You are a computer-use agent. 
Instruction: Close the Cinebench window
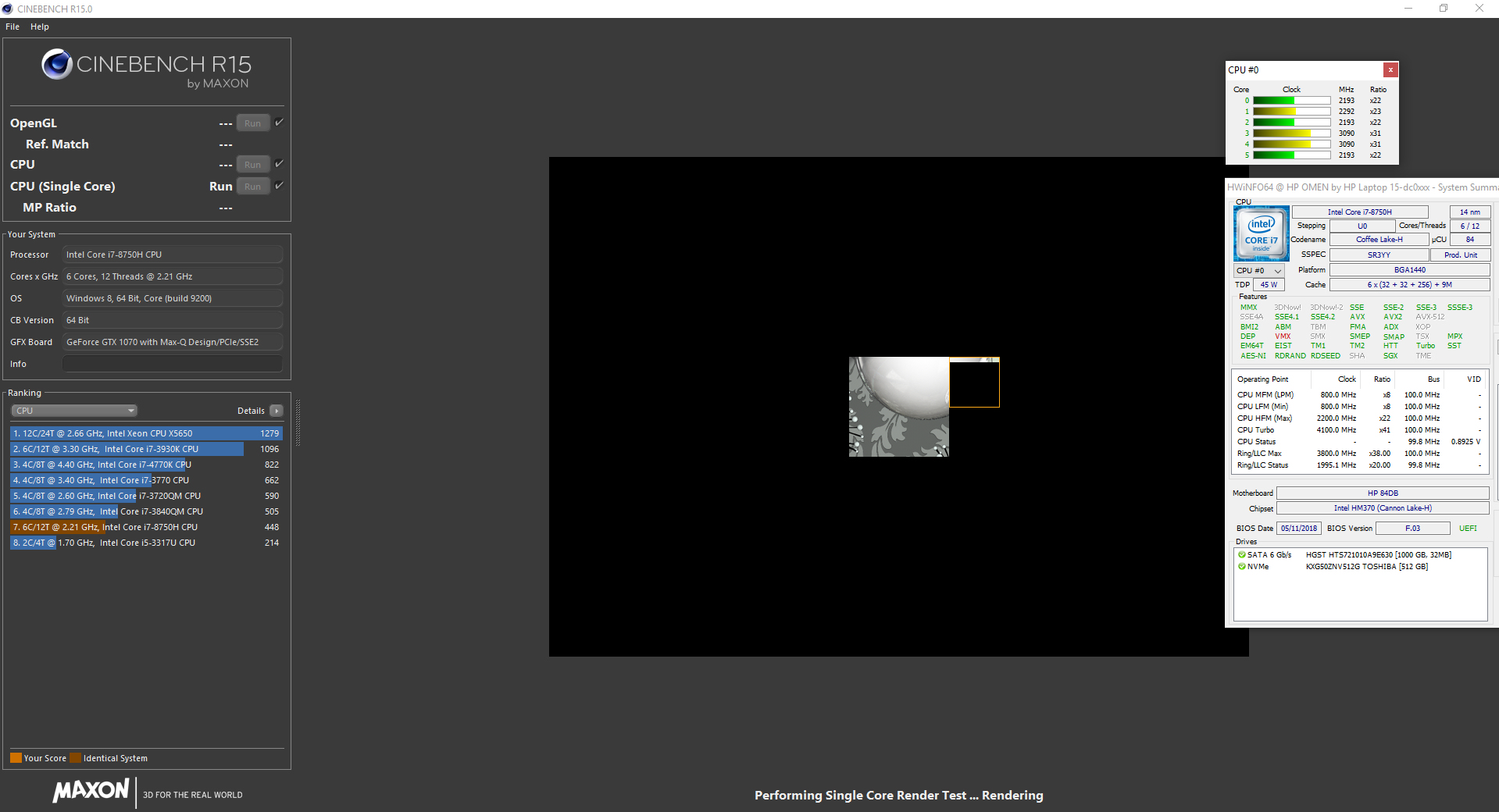[1479, 9]
